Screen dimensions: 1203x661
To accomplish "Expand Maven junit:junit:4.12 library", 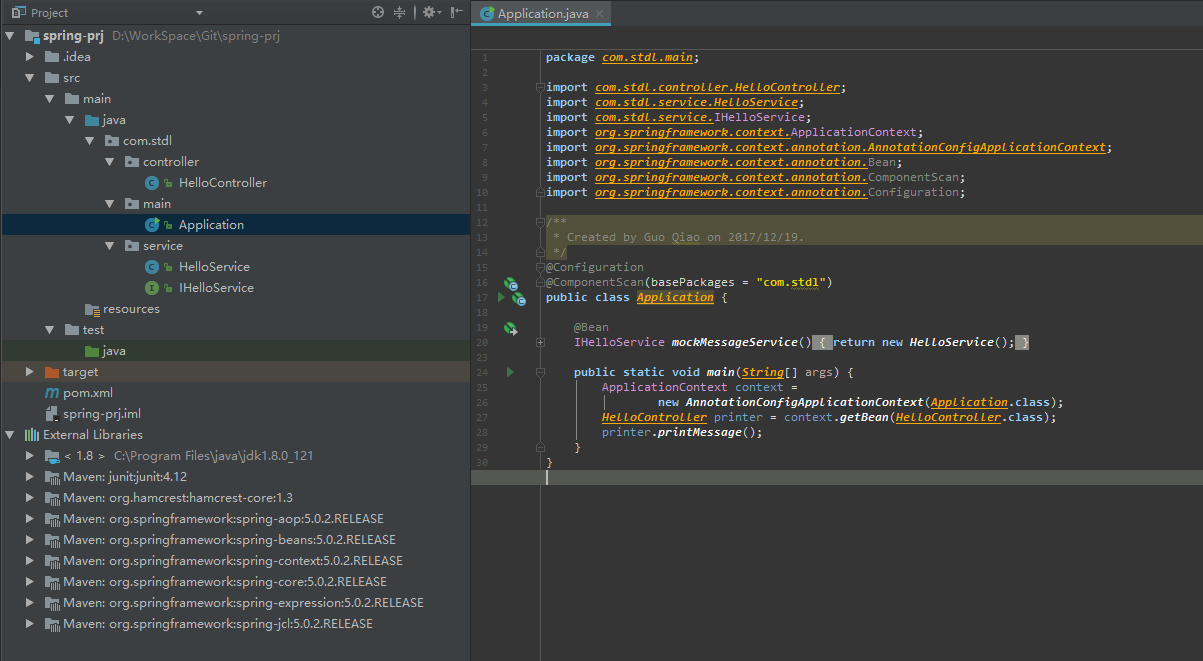I will pyautogui.click(x=31, y=477).
